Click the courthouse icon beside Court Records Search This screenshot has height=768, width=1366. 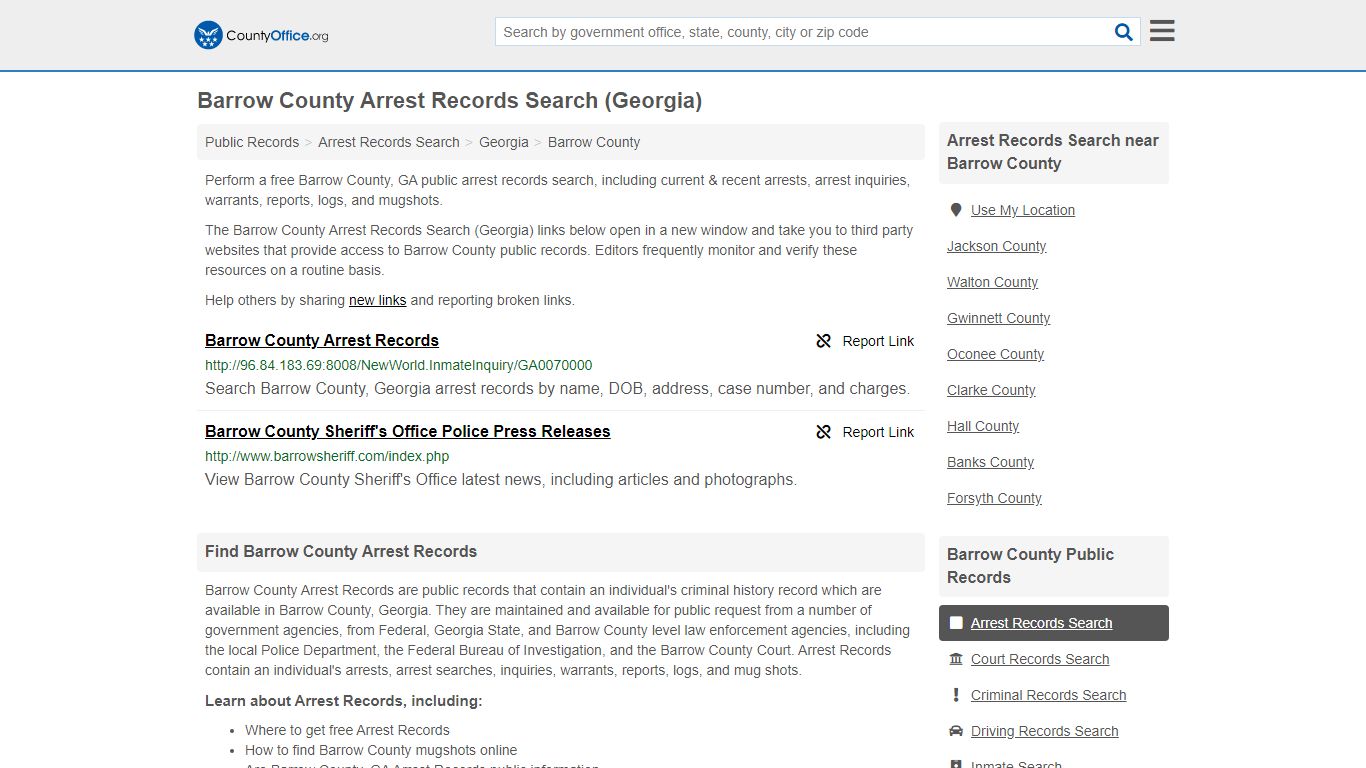tap(956, 659)
